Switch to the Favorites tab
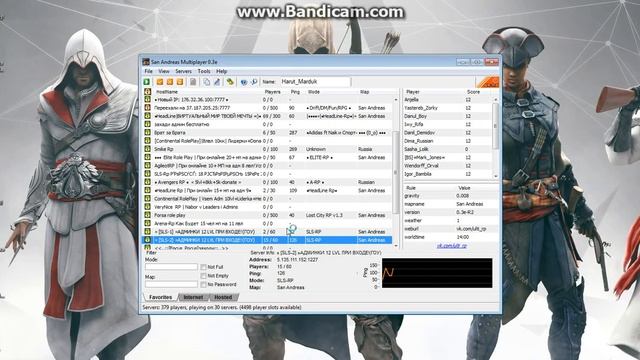Image resolution: width=640 pixels, height=360 pixels. tap(160, 297)
